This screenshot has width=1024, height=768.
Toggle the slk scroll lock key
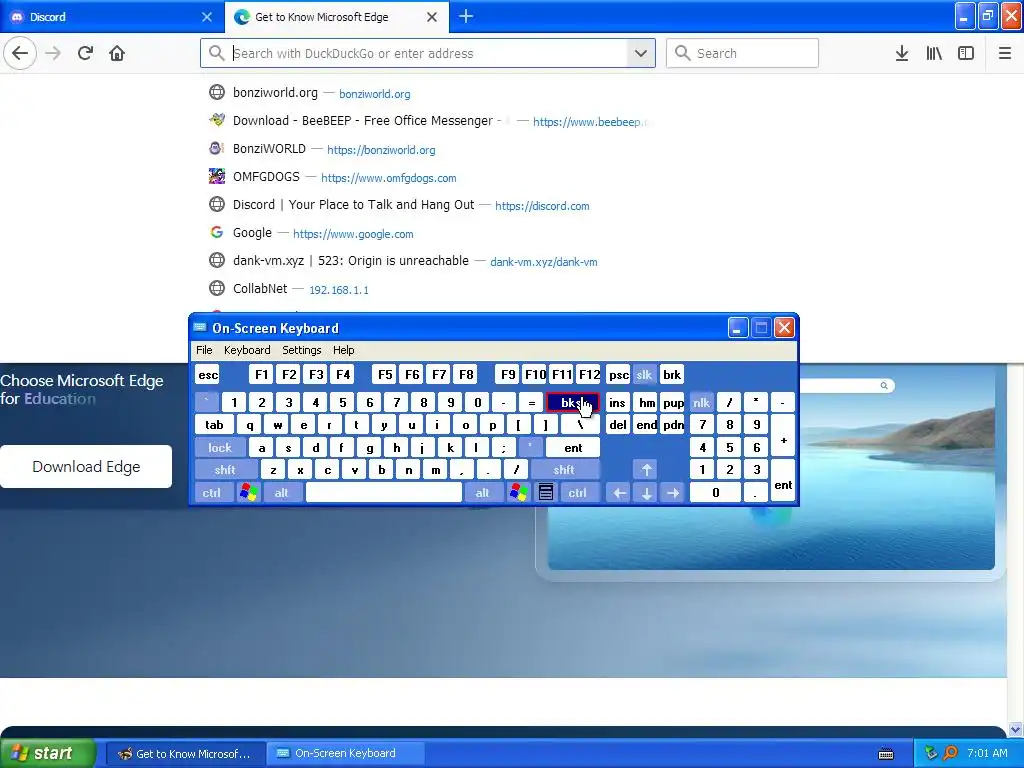coord(644,375)
